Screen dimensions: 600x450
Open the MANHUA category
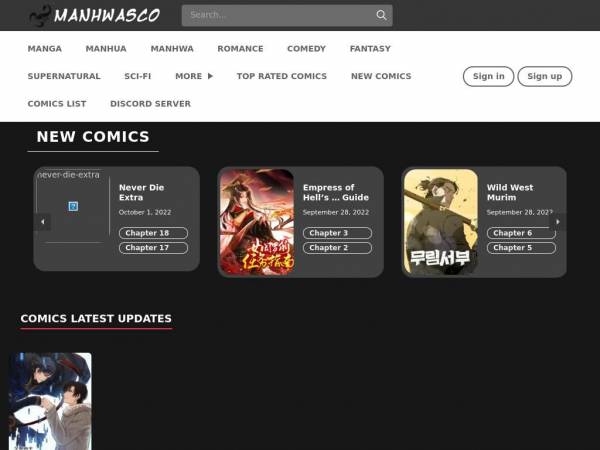pyautogui.click(x=106, y=49)
